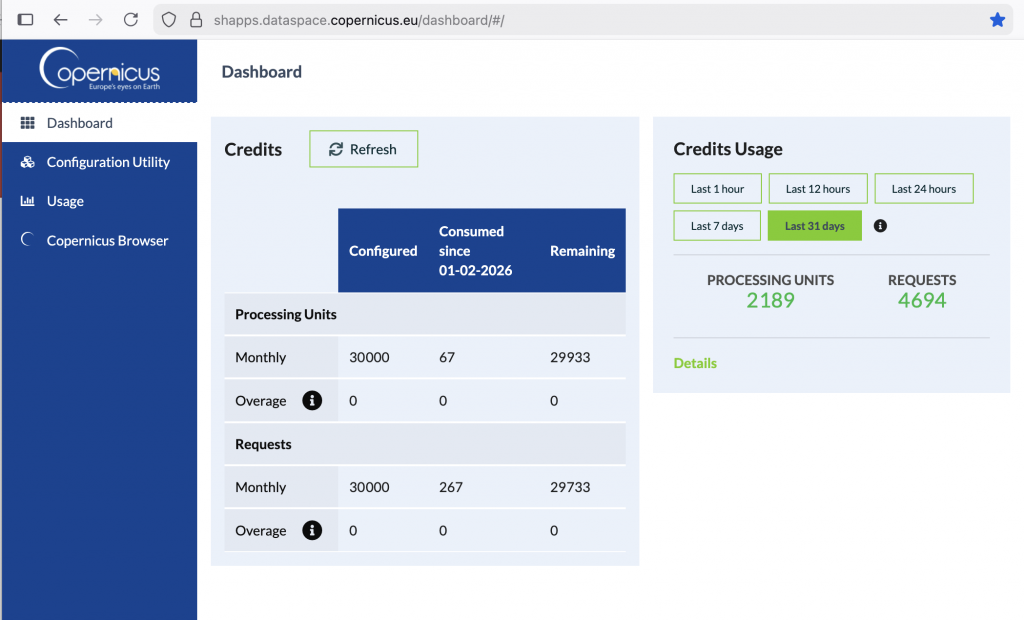Reload the page in browser toolbar

(x=131, y=20)
